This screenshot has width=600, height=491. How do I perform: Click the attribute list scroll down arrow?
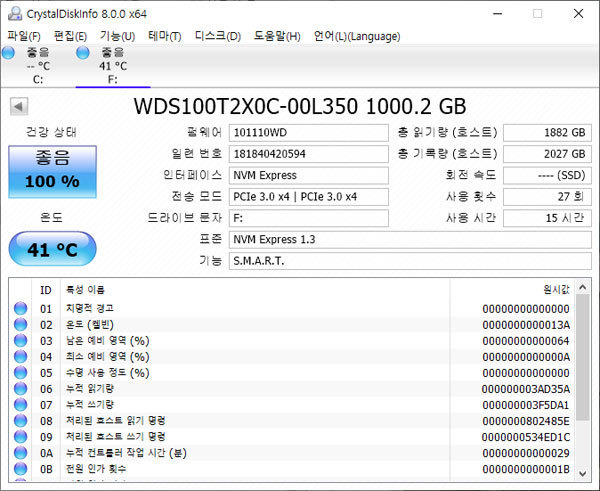click(x=583, y=473)
